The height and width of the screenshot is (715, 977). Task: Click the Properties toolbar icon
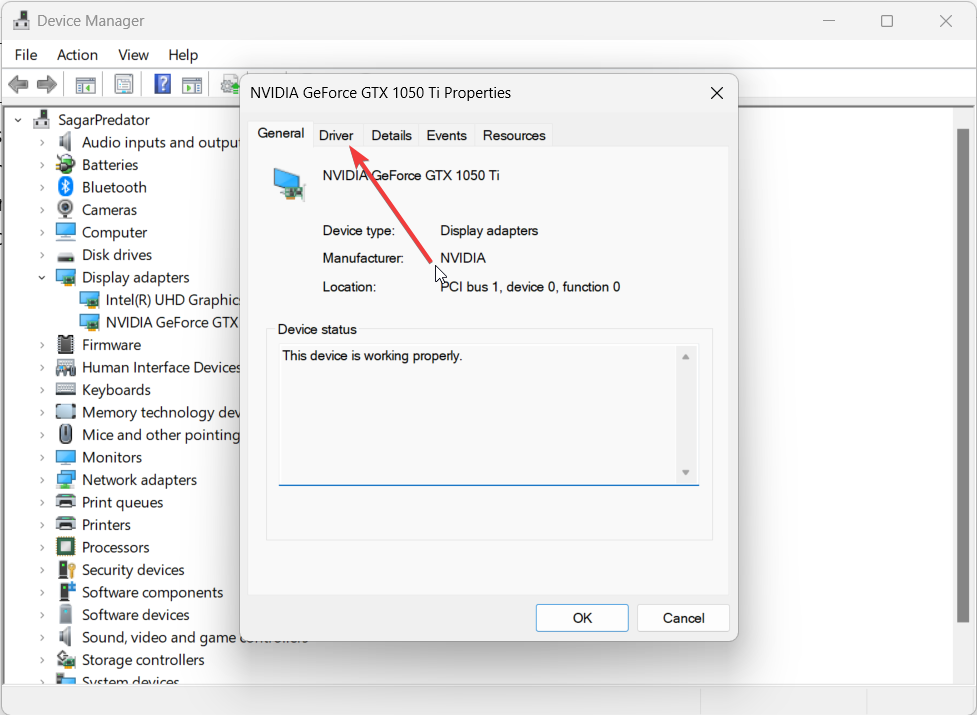[x=123, y=84]
